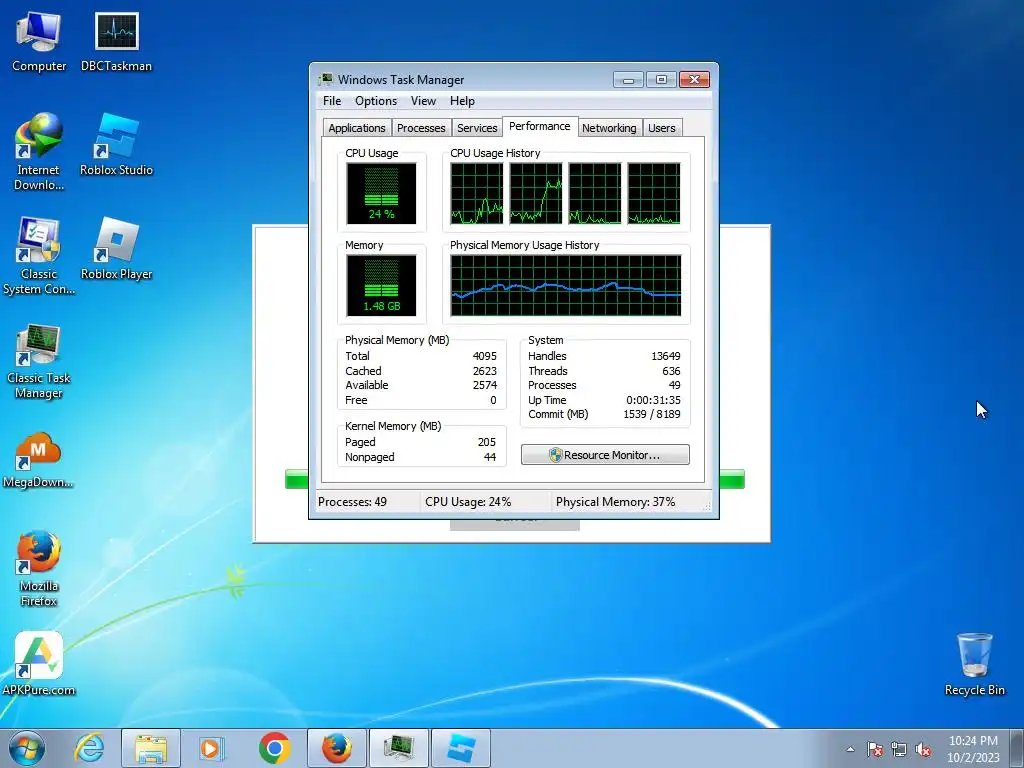Switch to the Services tab
Image resolution: width=1024 pixels, height=768 pixels.
477,128
